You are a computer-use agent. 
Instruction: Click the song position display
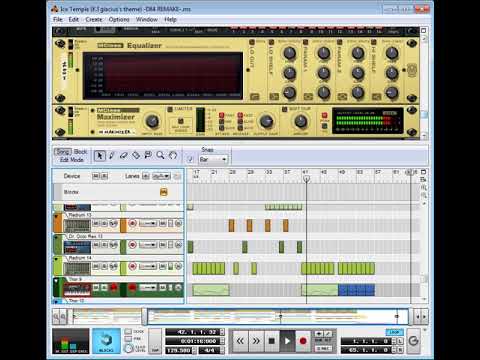pyautogui.click(x=193, y=332)
